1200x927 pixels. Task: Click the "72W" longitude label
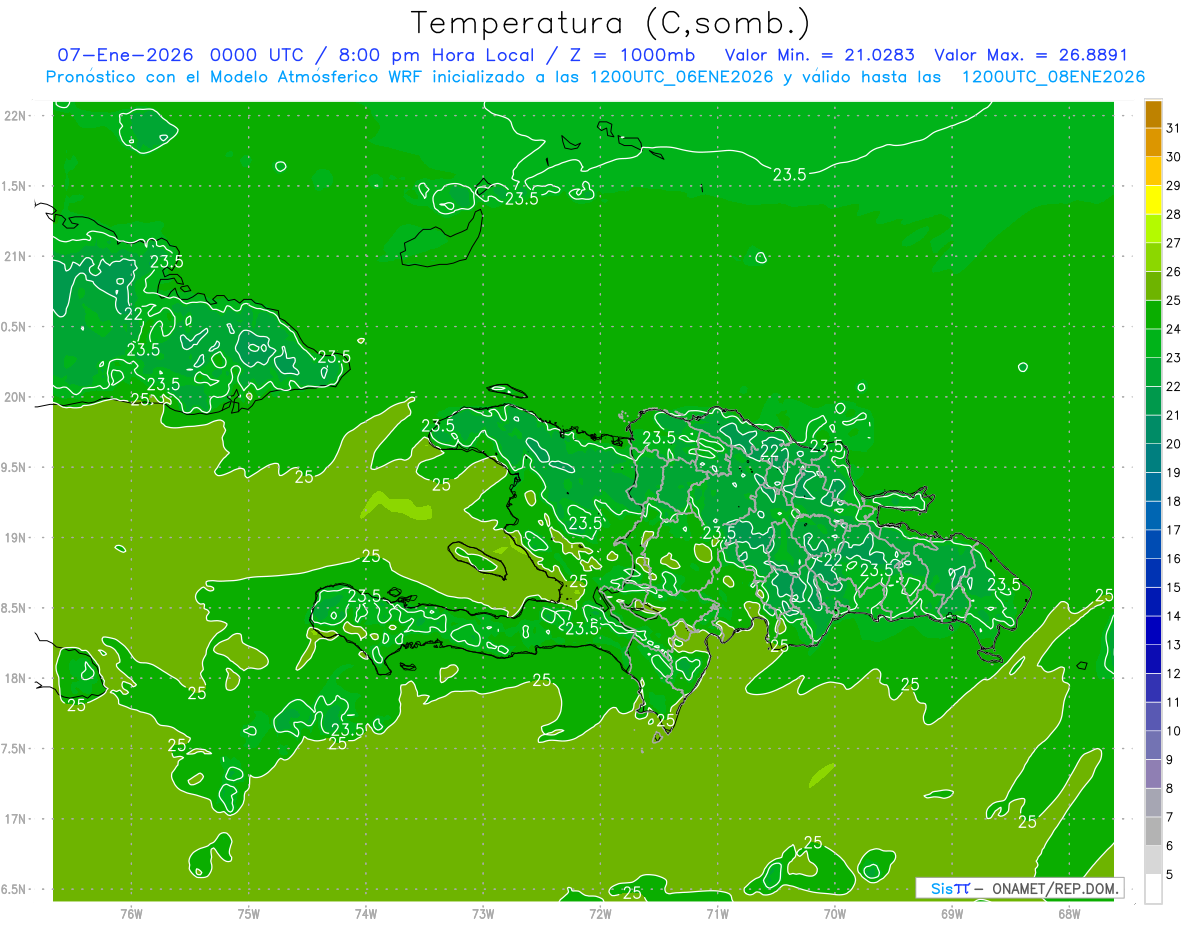[x=600, y=914]
